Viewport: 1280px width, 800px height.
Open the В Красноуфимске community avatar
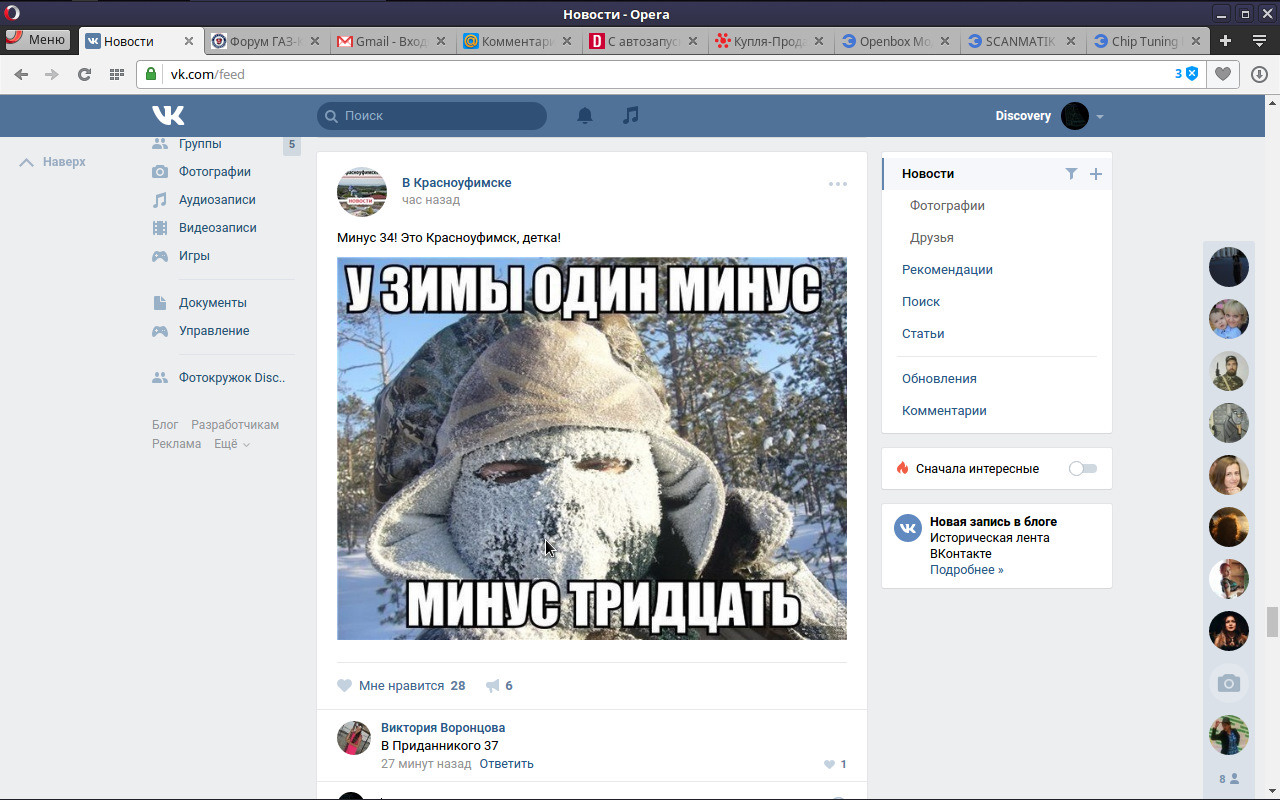362,192
